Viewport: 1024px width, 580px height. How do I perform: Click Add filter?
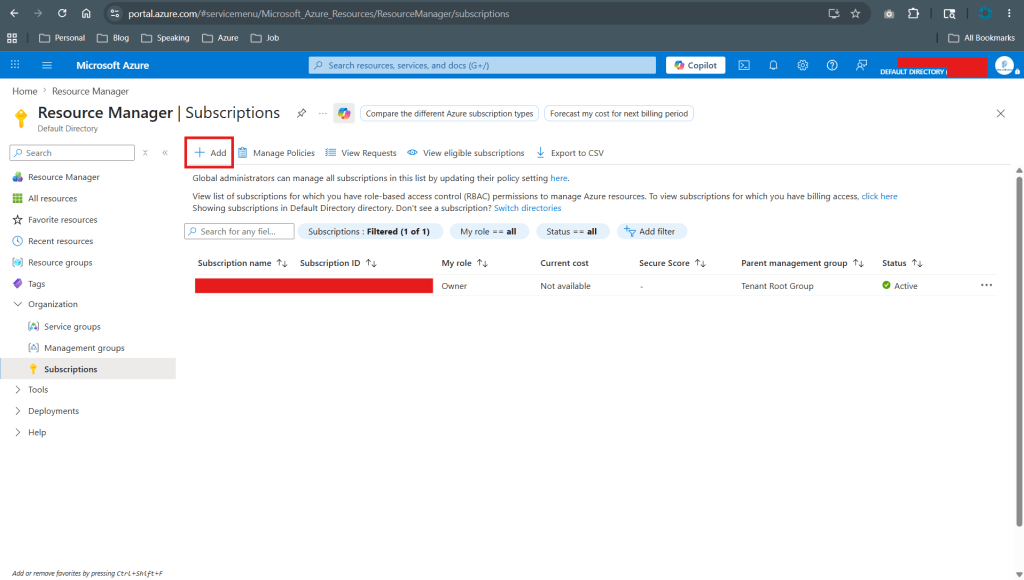650,231
